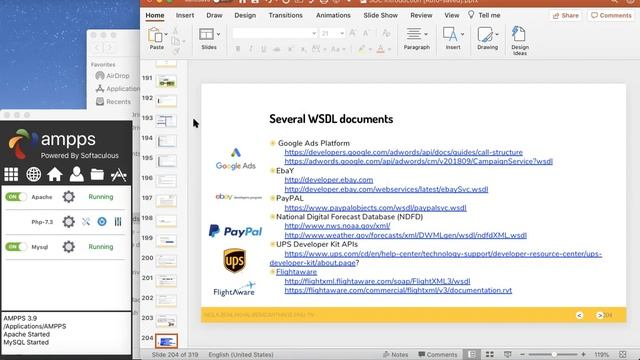Toggle subscript formatting
Viewport: 640px width, 360px height.
click(x=303, y=49)
